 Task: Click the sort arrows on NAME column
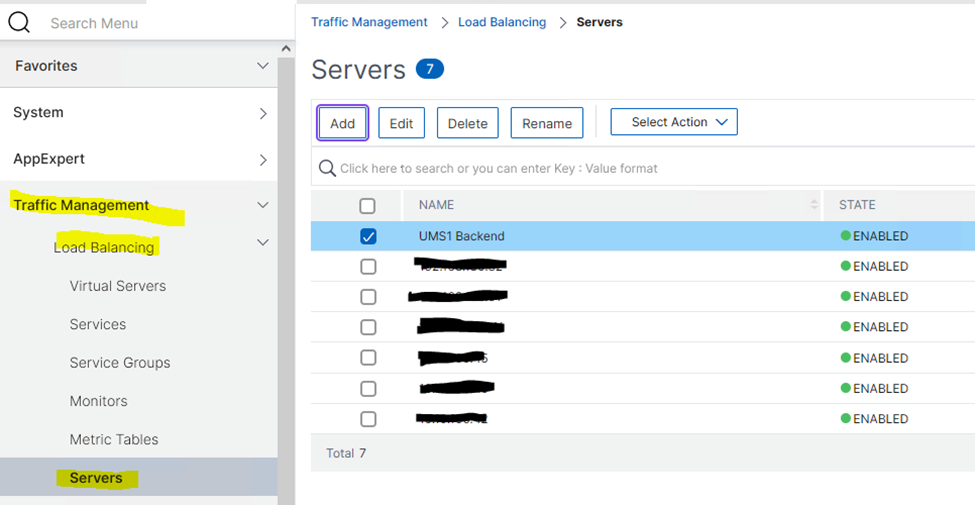813,205
